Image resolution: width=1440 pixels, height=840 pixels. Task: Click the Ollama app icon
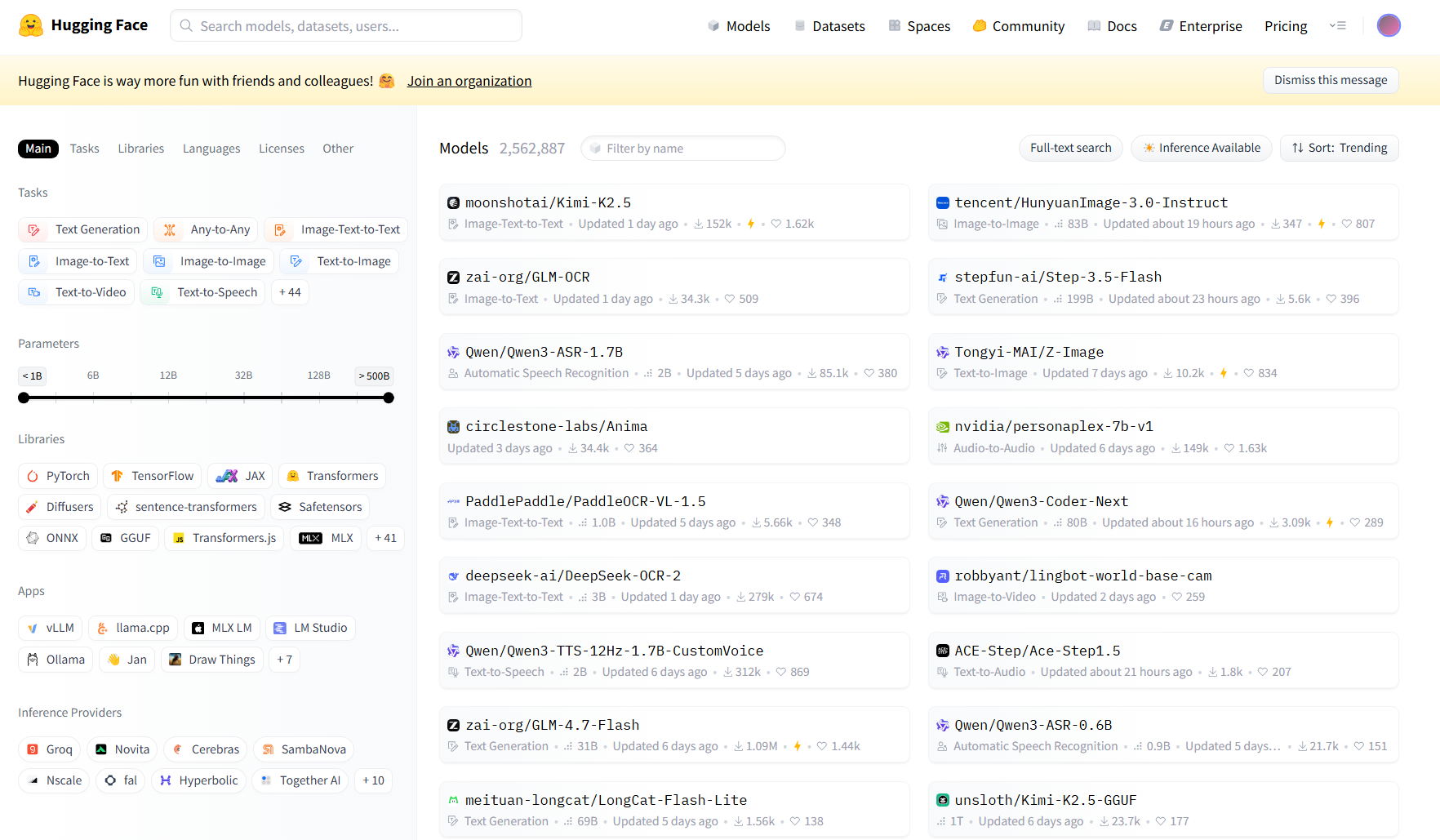[x=33, y=660]
